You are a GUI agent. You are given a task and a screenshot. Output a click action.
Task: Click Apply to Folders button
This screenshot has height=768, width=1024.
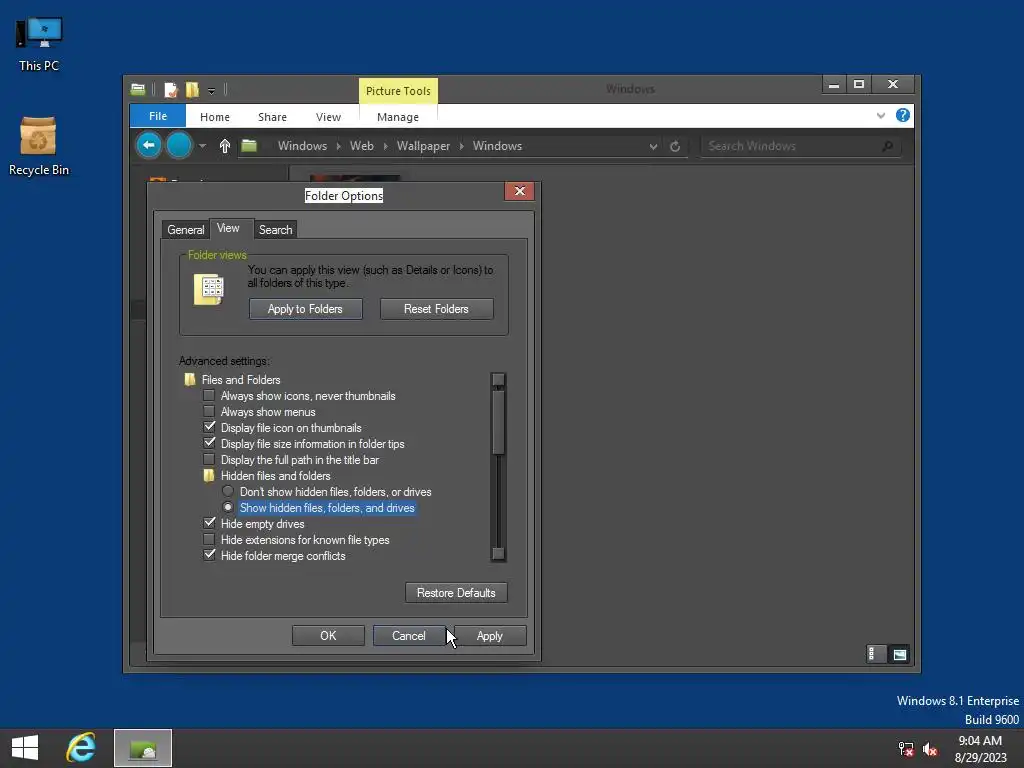pyautogui.click(x=305, y=308)
